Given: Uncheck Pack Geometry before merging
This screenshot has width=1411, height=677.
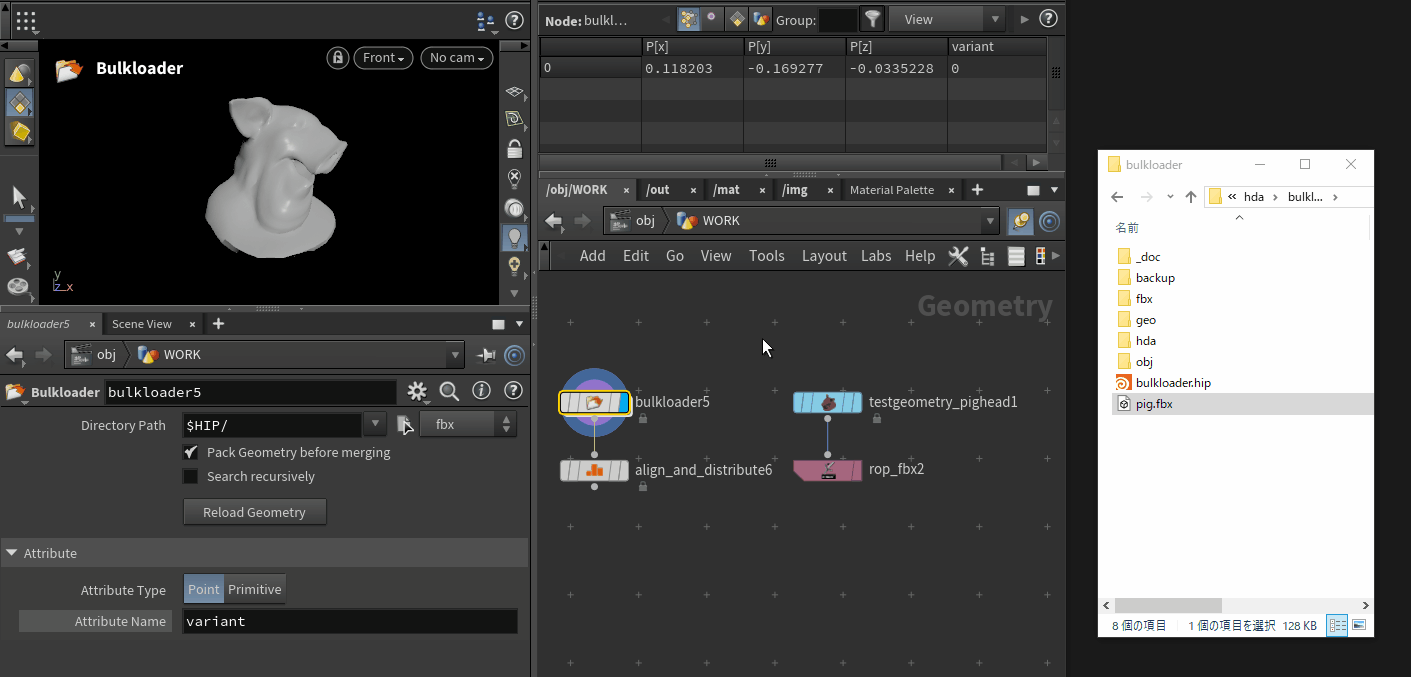Looking at the screenshot, I should point(190,452).
